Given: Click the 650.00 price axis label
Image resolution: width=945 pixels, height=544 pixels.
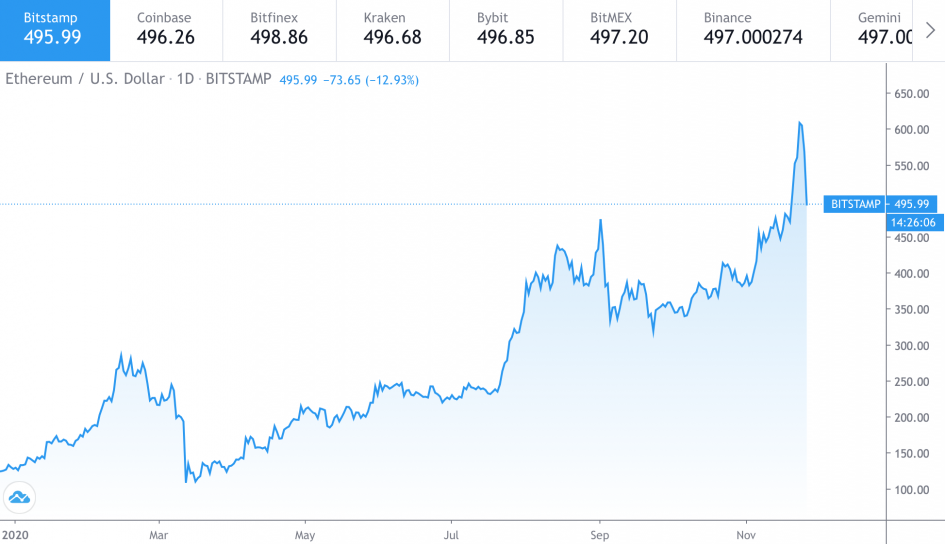Looking at the screenshot, I should tap(911, 94).
